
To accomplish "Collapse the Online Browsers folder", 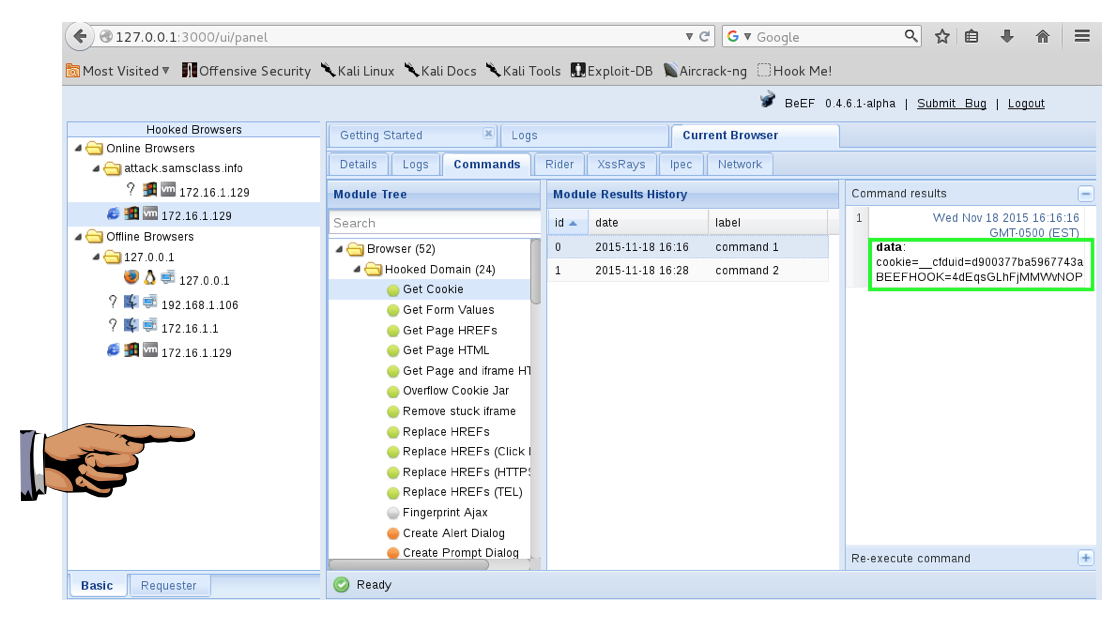I will pos(78,148).
